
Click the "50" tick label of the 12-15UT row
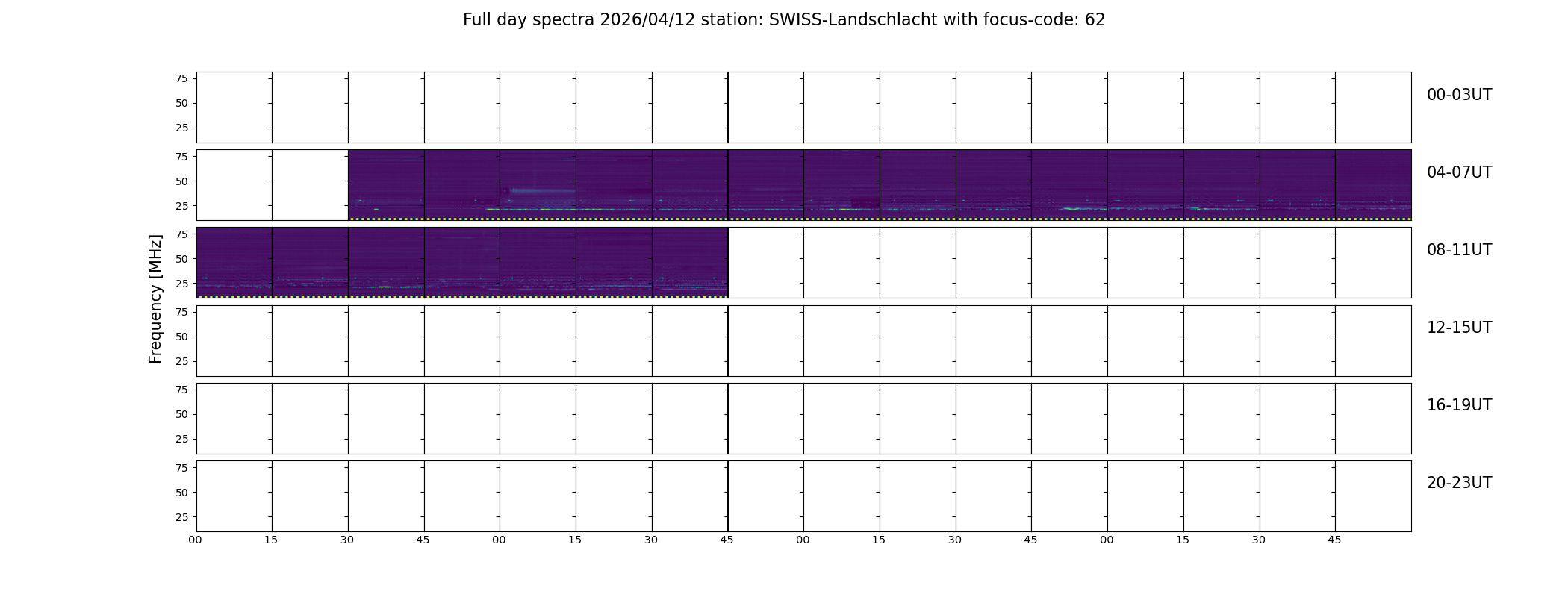(x=181, y=336)
